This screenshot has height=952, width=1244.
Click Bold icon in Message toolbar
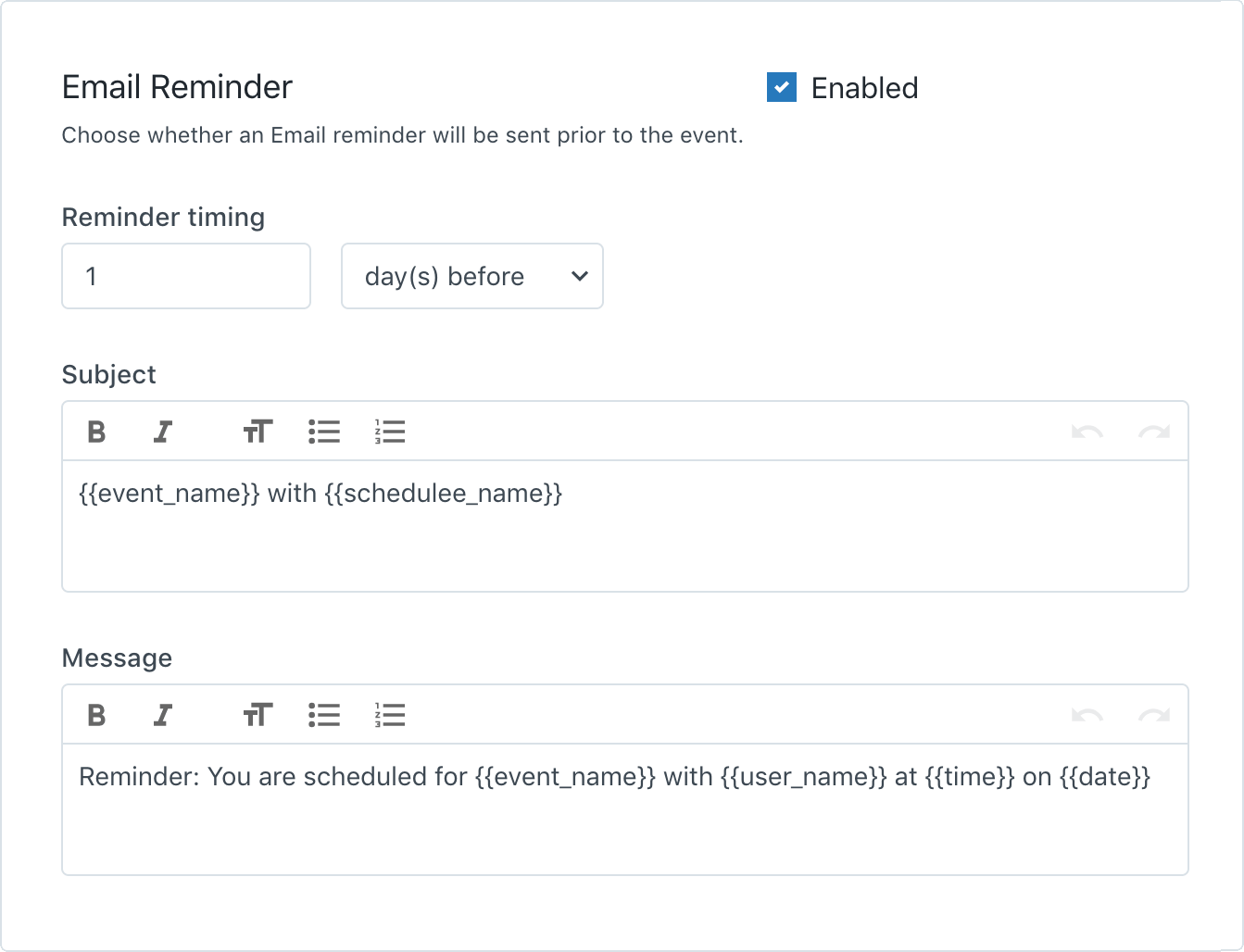click(x=96, y=715)
